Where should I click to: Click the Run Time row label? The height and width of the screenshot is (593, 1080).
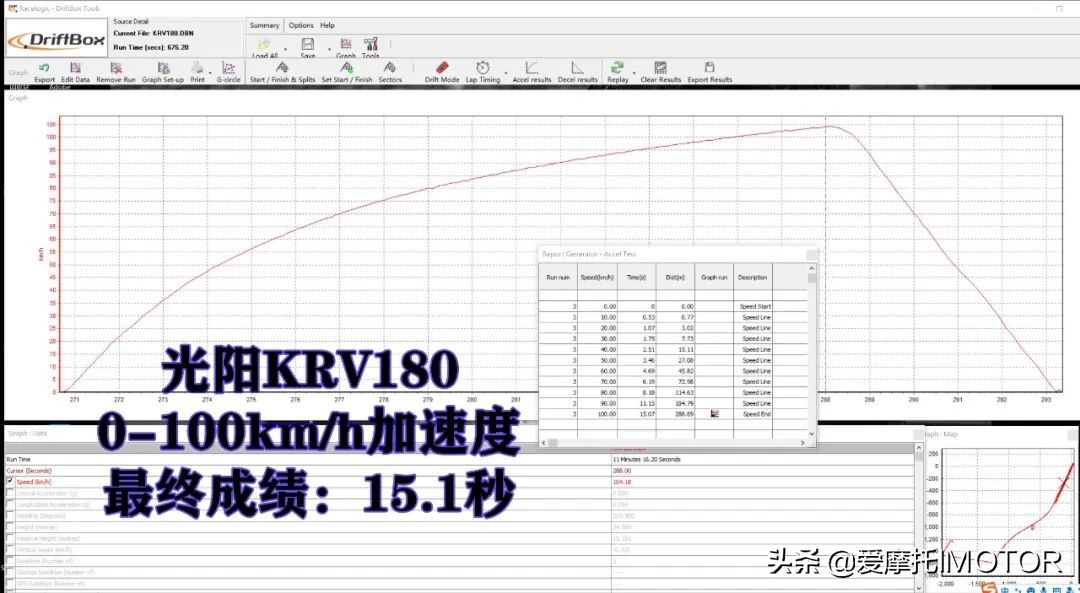[19, 459]
